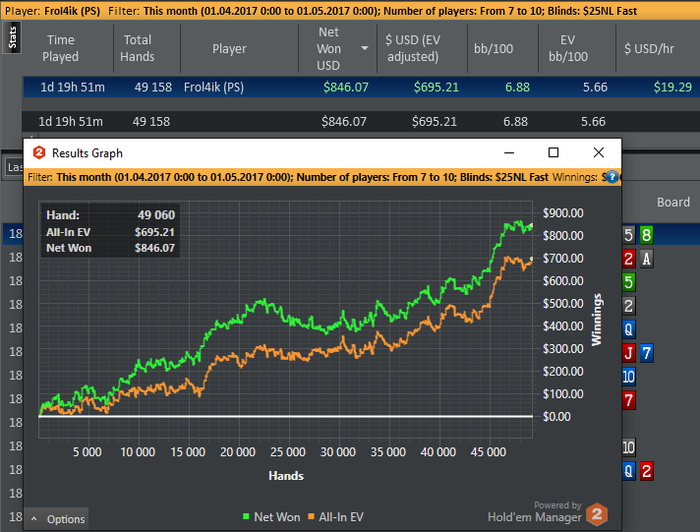Click the Hand 49 060 tooltip value

pos(156,215)
